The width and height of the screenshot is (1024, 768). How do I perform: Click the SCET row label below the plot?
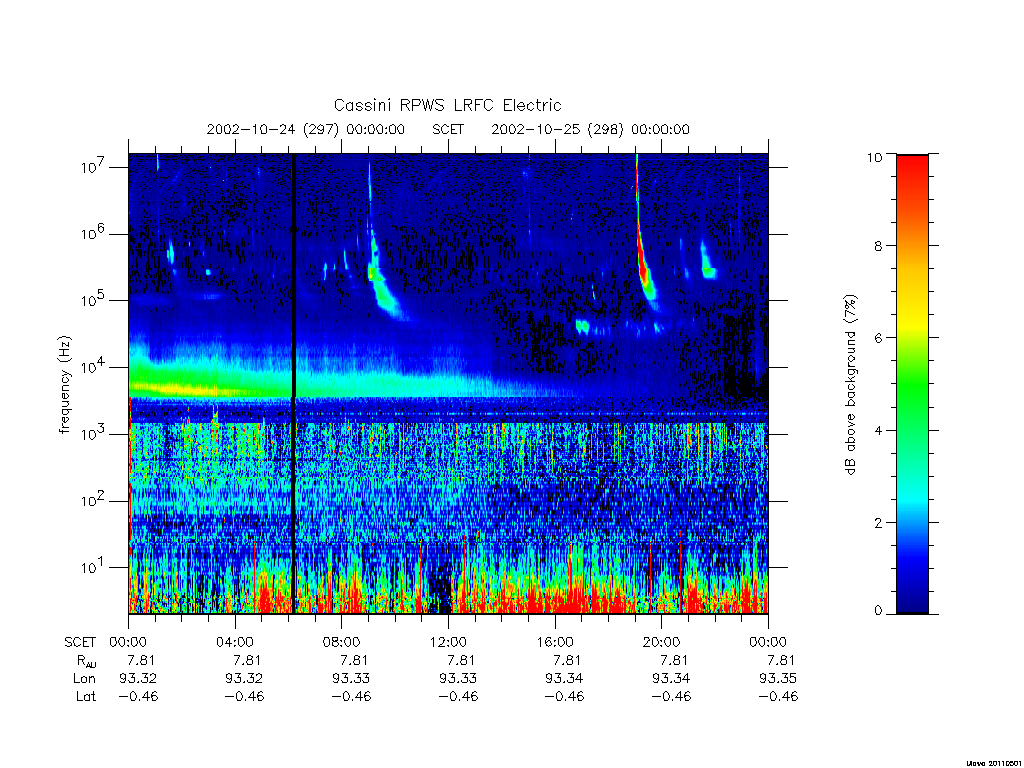(x=80, y=642)
